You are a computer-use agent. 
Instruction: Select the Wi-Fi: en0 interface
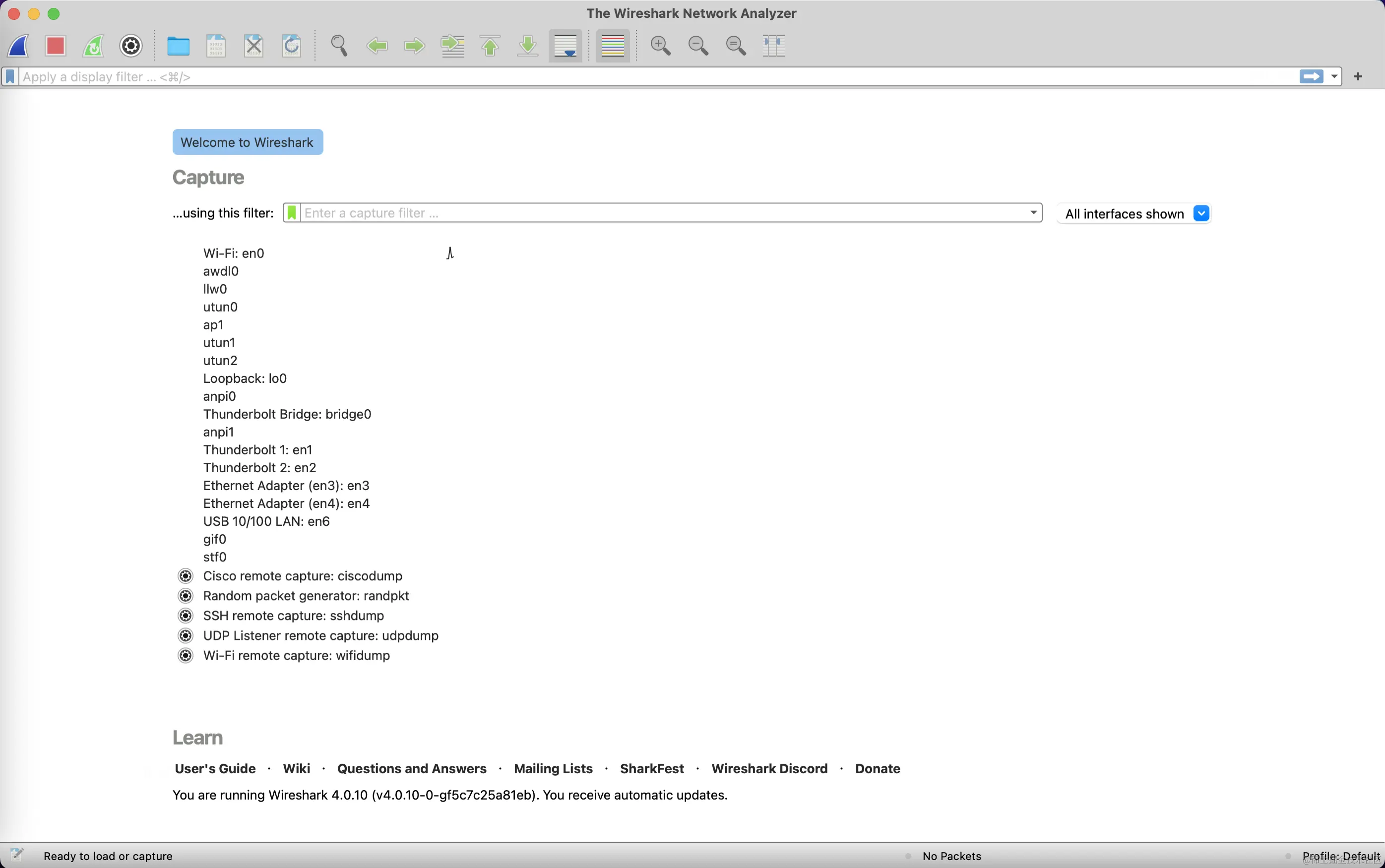pos(234,253)
